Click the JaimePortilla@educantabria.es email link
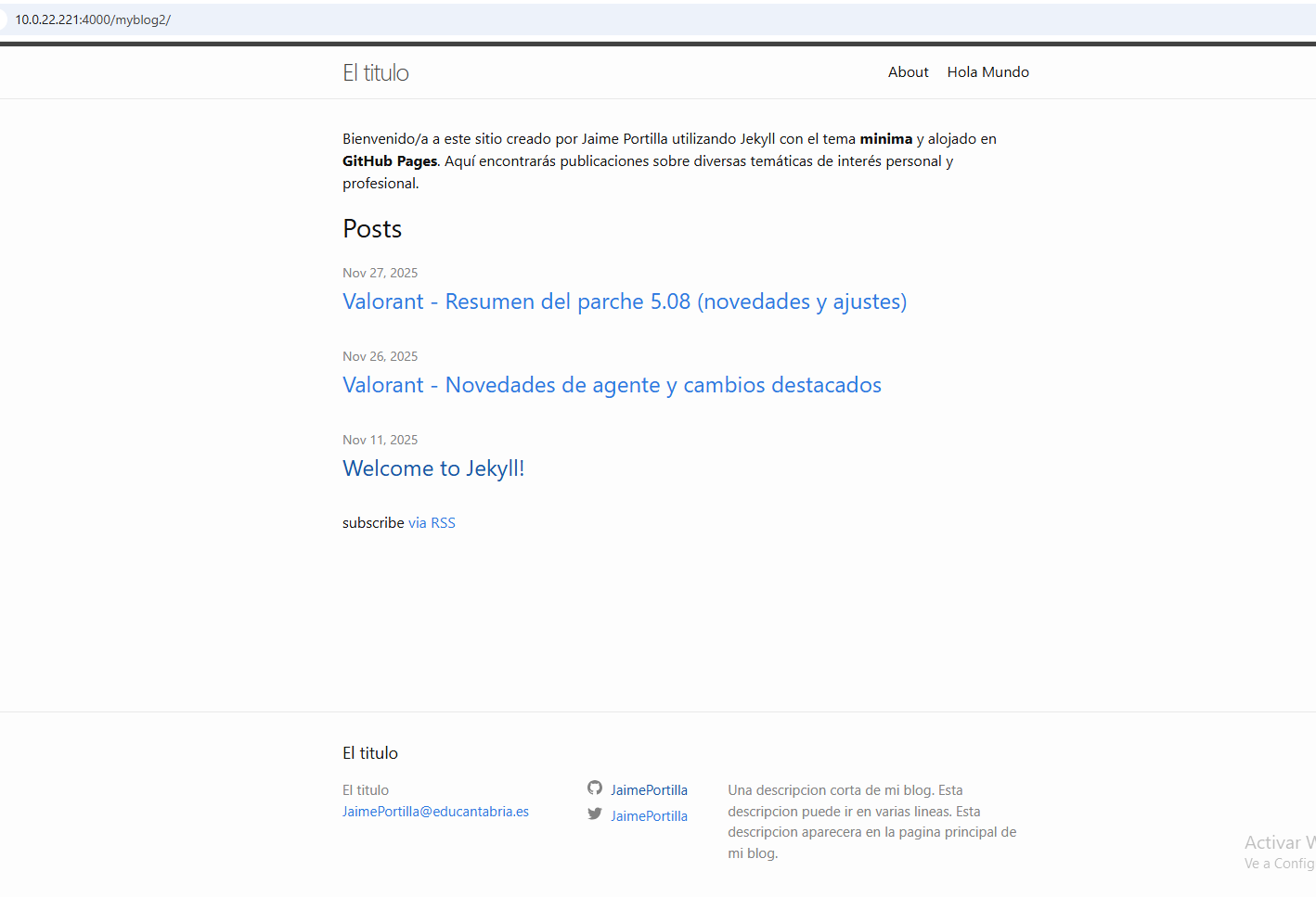This screenshot has width=1316, height=897. click(435, 812)
